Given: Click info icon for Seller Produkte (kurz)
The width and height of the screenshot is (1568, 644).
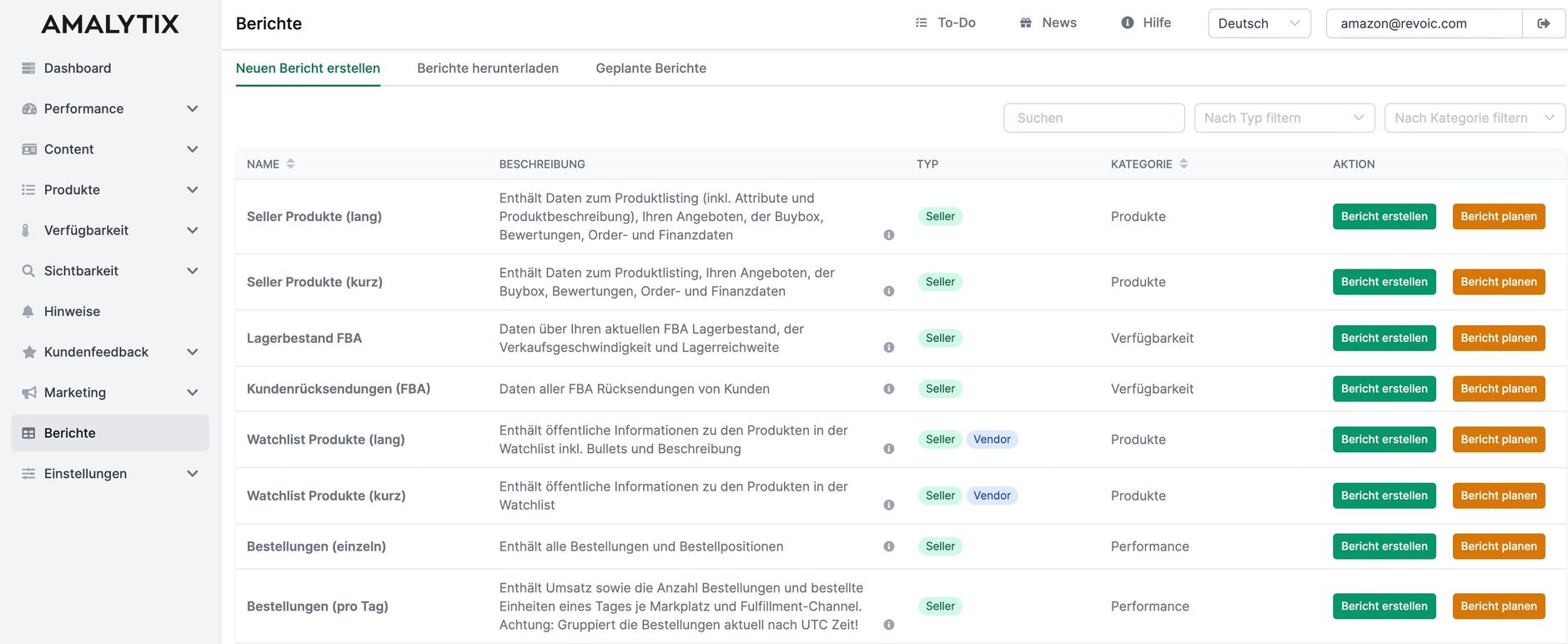Looking at the screenshot, I should point(889,291).
